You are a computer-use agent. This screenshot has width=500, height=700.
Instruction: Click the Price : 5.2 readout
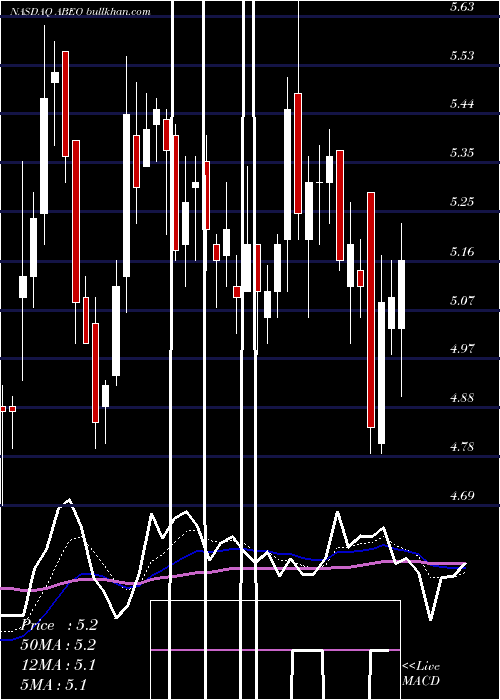59,625
